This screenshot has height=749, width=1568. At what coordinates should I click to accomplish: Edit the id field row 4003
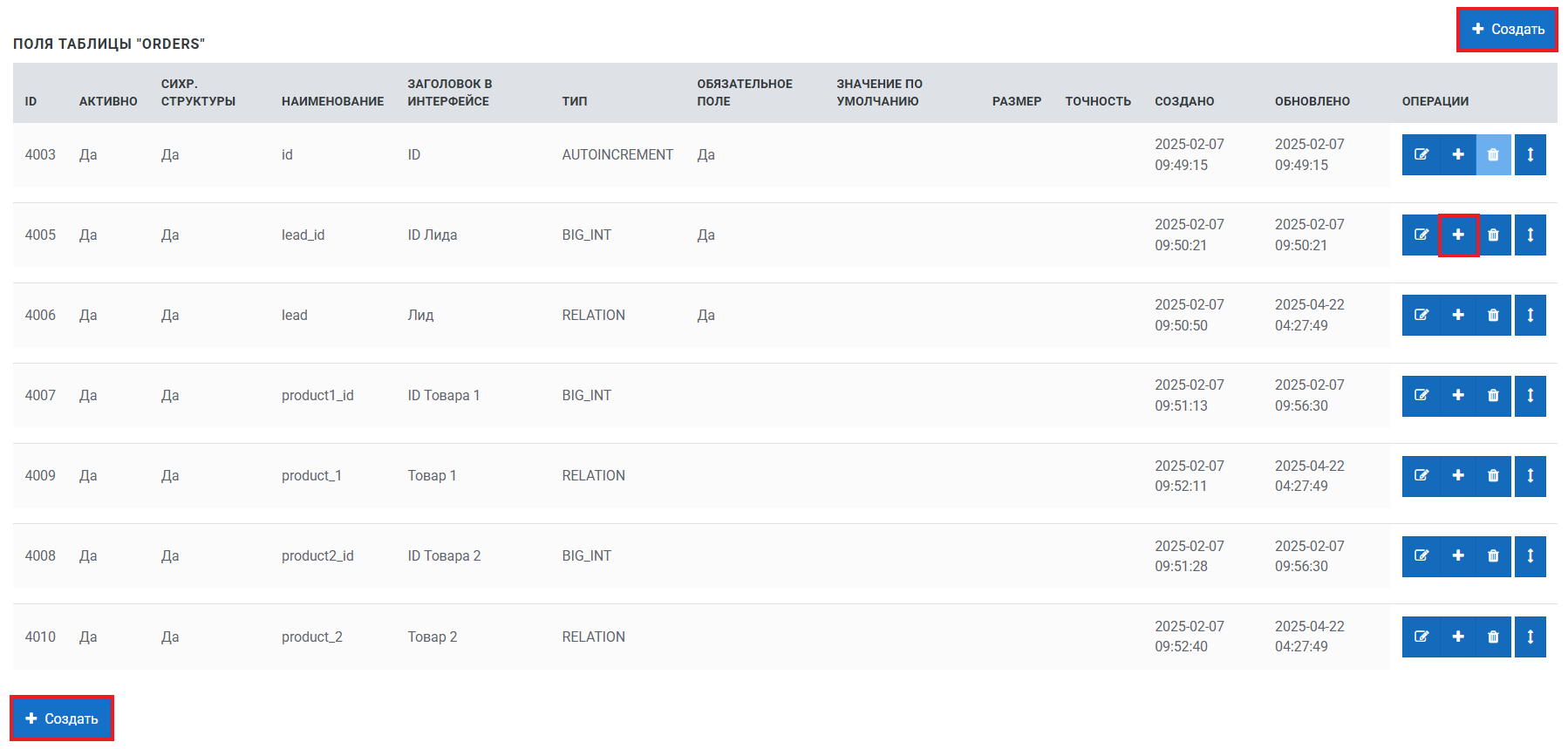tap(1421, 154)
